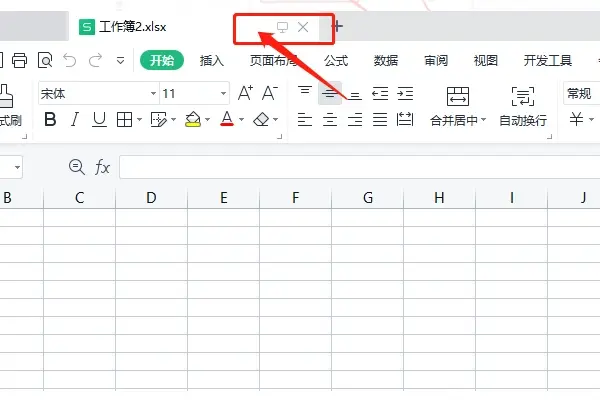
Task: Click the increase indent icon
Action: [405, 94]
